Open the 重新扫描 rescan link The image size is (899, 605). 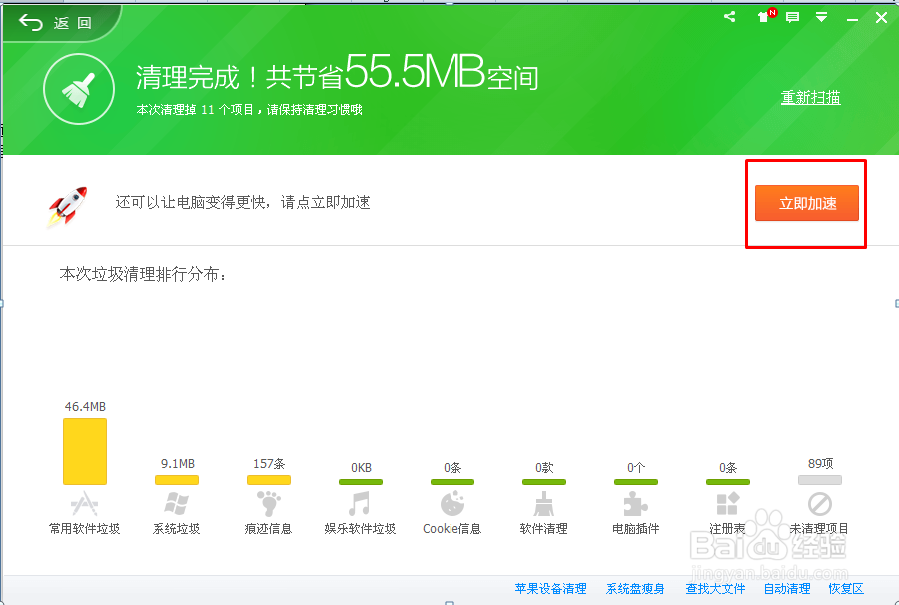pos(810,97)
